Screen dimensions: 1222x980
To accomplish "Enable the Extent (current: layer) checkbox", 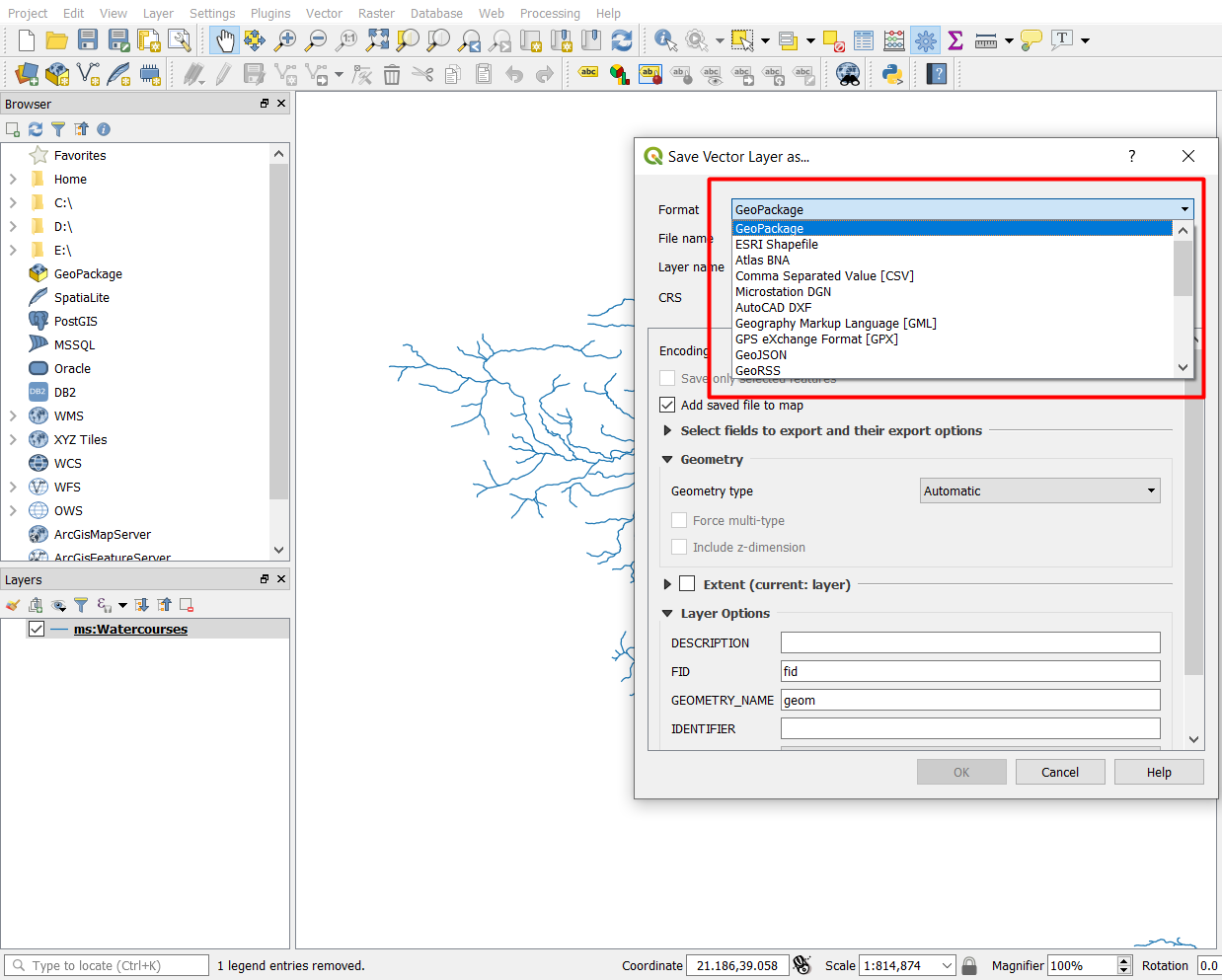I will (x=687, y=584).
